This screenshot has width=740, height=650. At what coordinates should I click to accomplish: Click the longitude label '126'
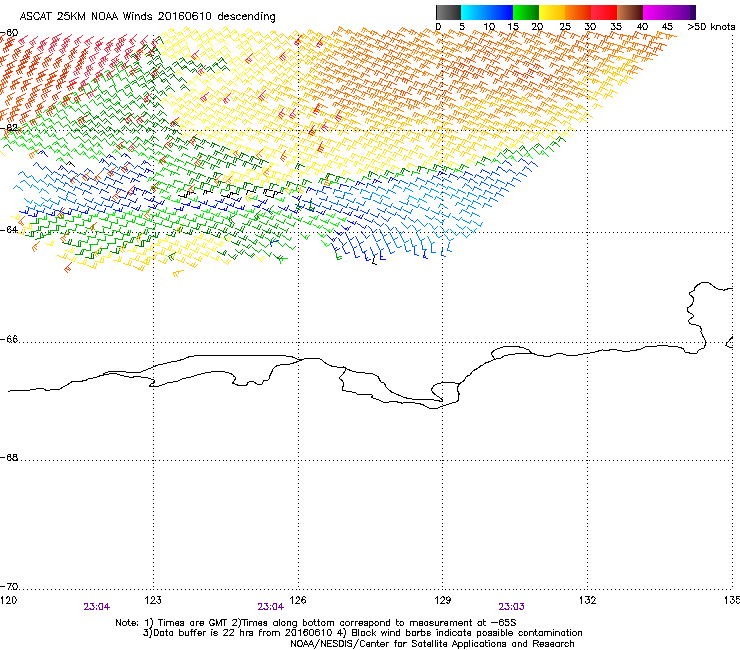click(x=298, y=600)
